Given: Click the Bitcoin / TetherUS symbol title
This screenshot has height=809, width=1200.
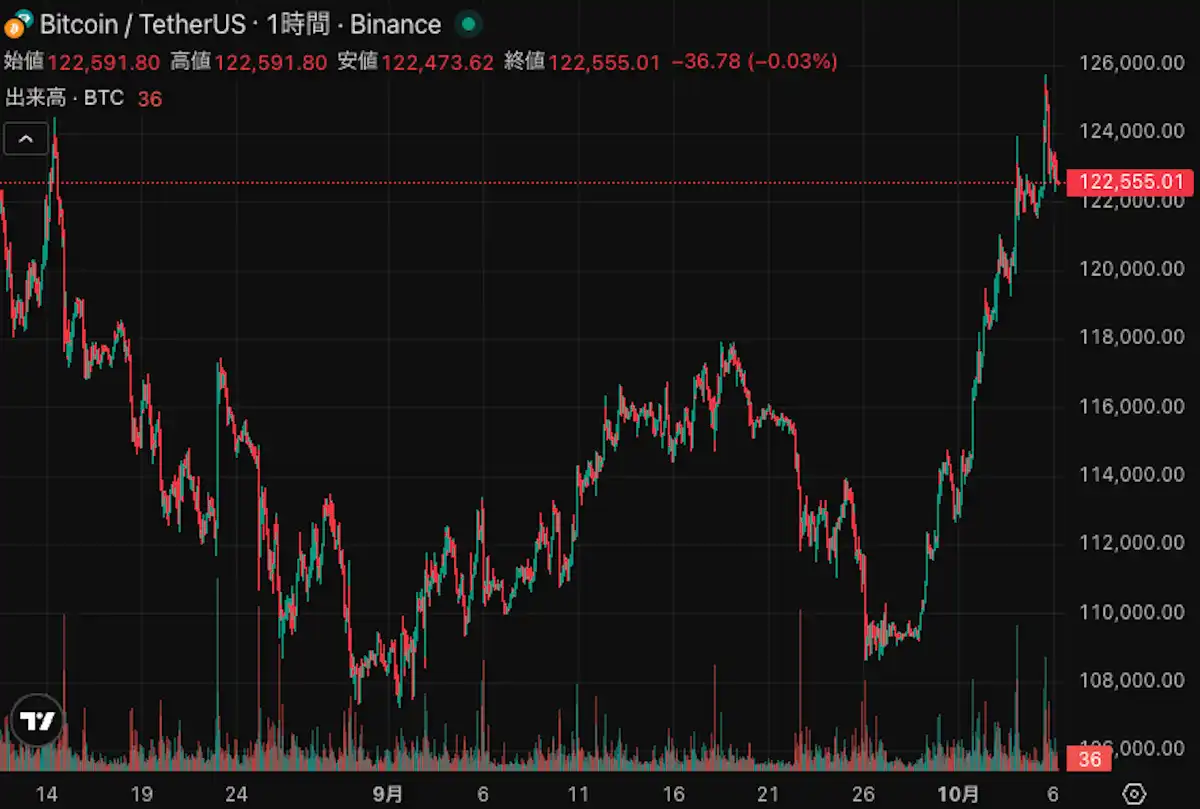Looking at the screenshot, I should (x=142, y=24).
